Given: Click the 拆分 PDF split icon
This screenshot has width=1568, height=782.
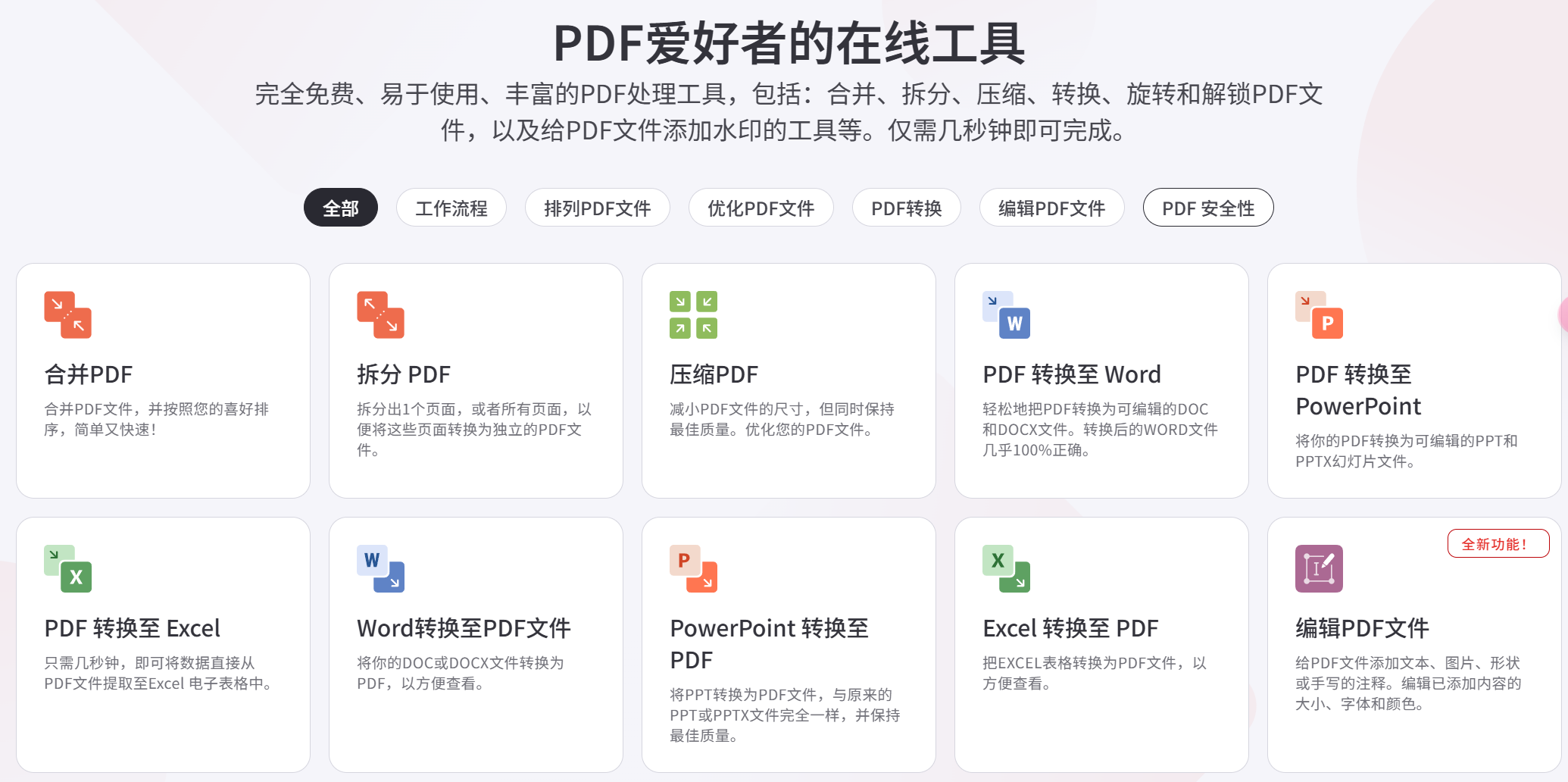Looking at the screenshot, I should (x=380, y=314).
